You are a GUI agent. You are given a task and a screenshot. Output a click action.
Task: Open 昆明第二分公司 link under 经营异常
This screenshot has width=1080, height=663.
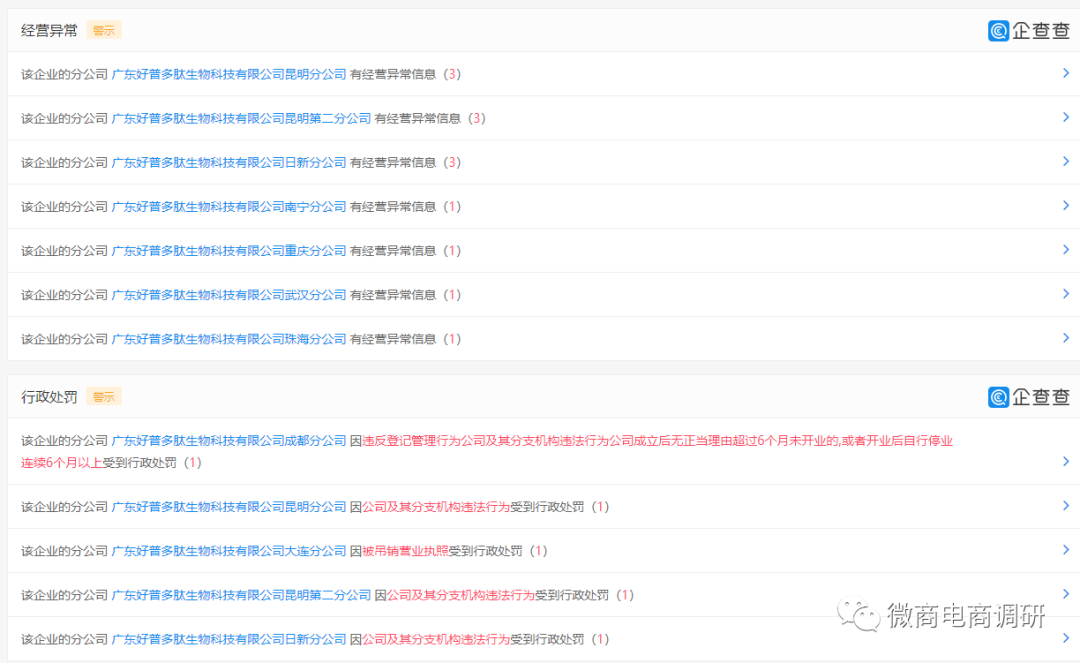pyautogui.click(x=241, y=118)
